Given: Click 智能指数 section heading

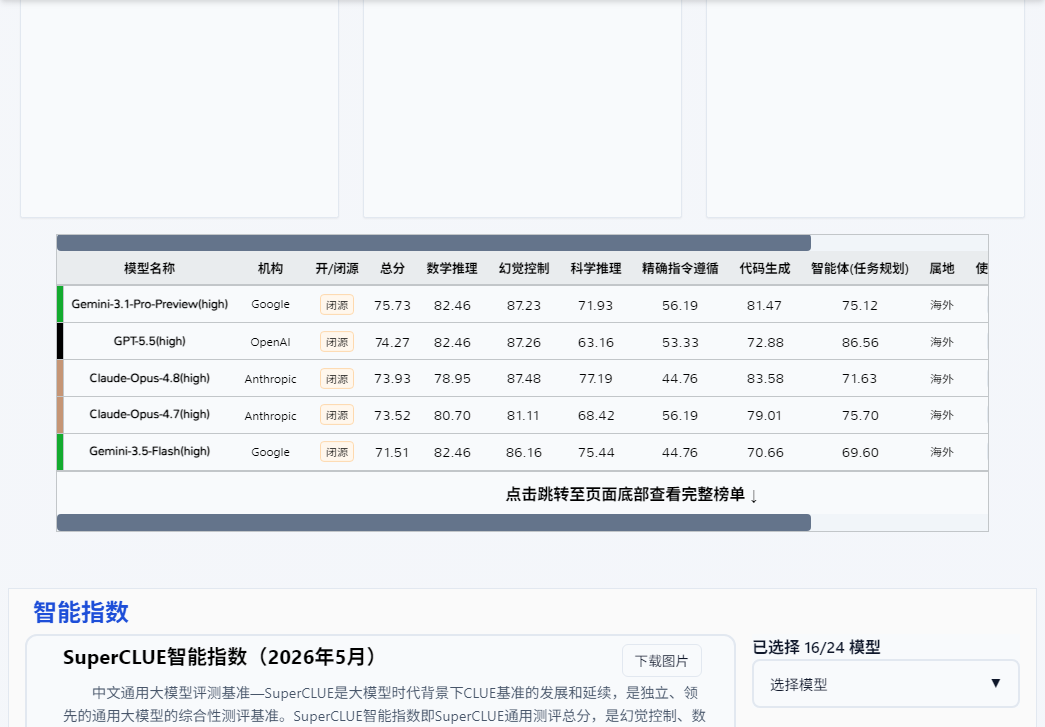Looking at the screenshot, I should tap(81, 612).
